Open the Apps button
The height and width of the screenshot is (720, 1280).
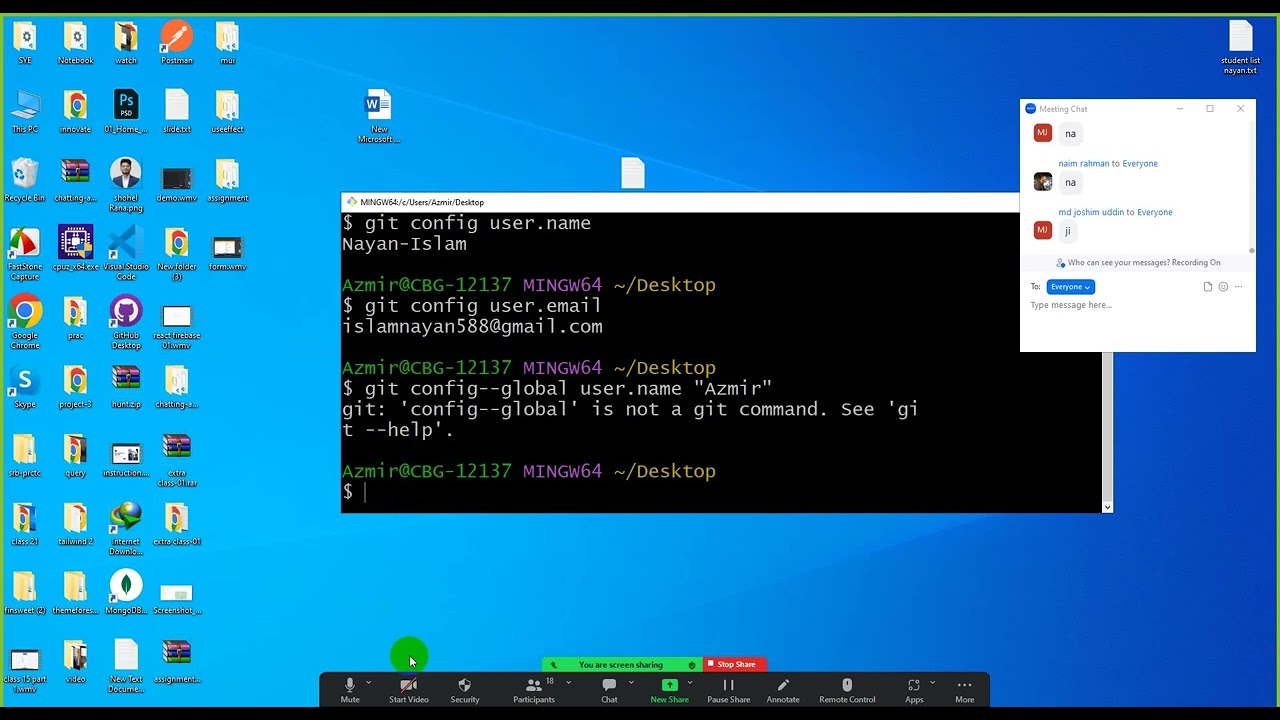[x=914, y=690]
